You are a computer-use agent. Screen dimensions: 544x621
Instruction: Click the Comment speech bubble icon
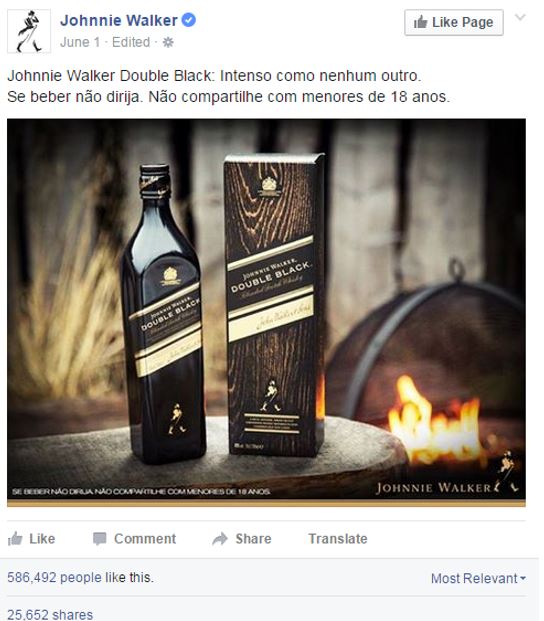click(99, 539)
